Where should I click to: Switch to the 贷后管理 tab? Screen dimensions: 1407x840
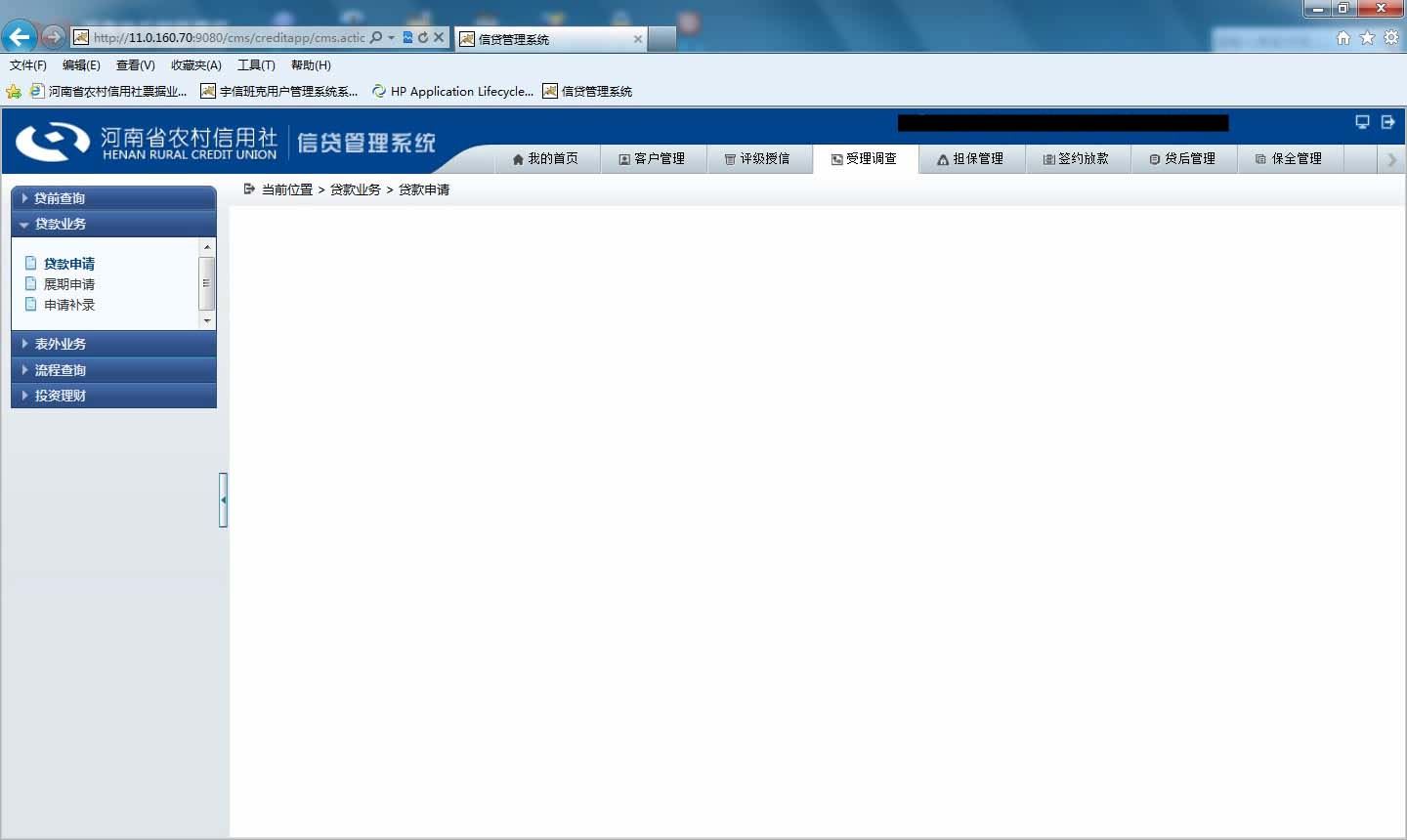(1183, 158)
